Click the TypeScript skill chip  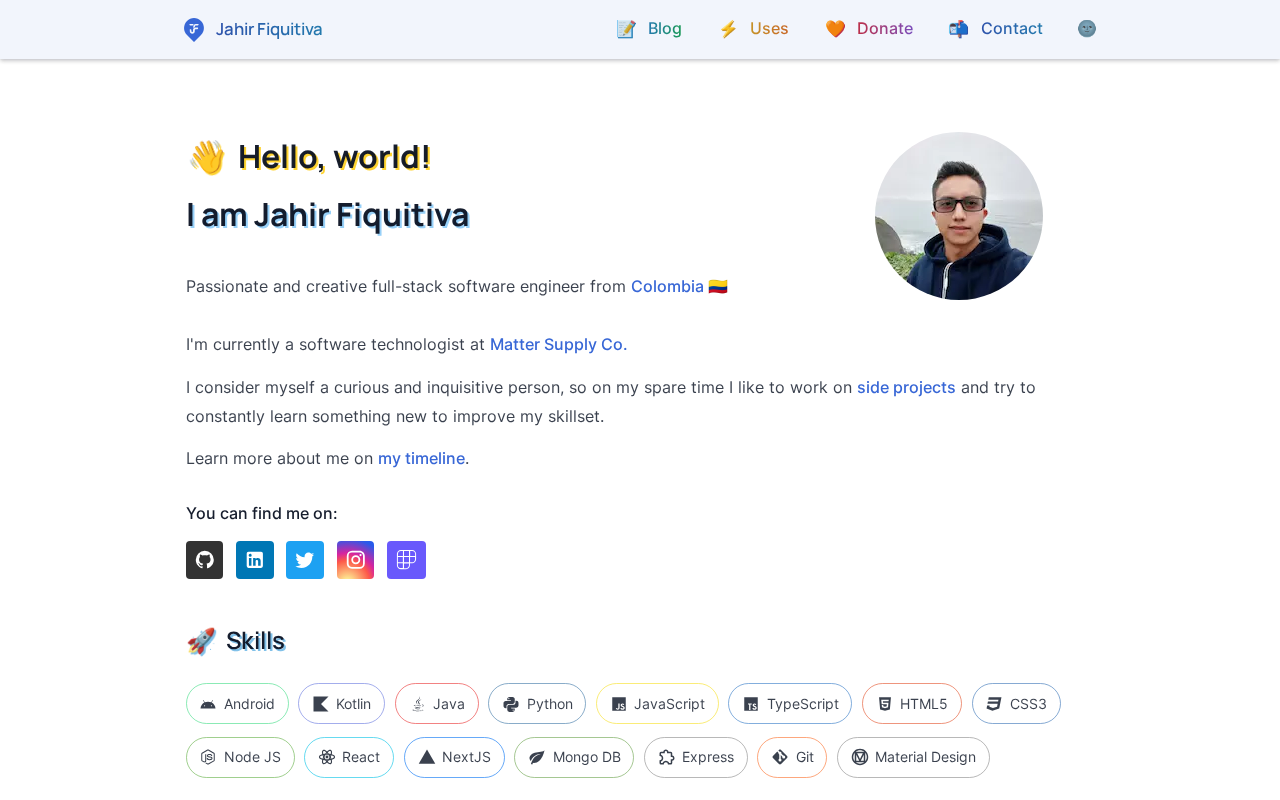pyautogui.click(x=790, y=704)
